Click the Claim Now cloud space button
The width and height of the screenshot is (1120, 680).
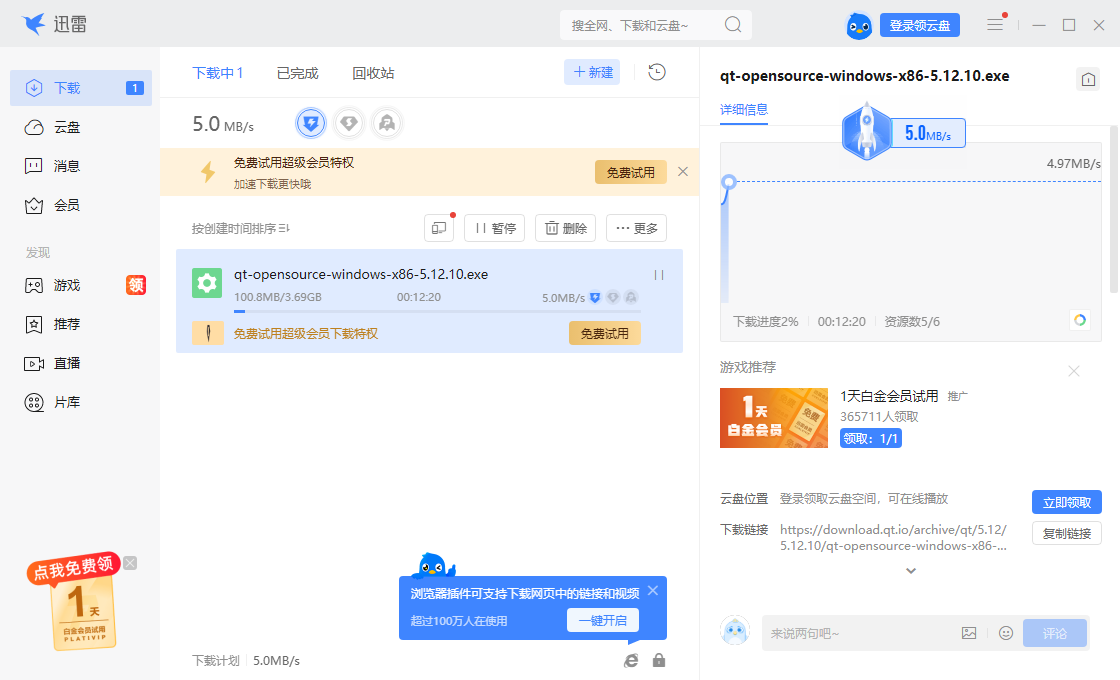coord(1066,502)
